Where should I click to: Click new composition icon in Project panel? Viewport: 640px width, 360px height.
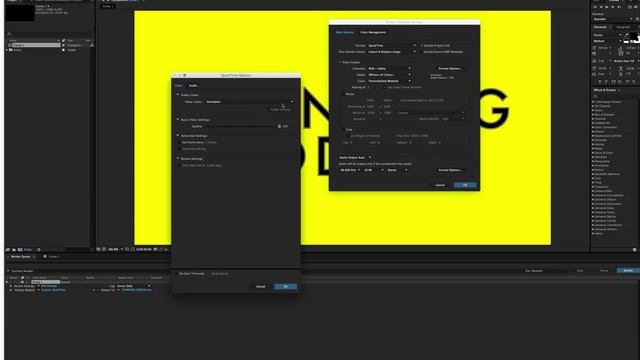tap(20, 249)
